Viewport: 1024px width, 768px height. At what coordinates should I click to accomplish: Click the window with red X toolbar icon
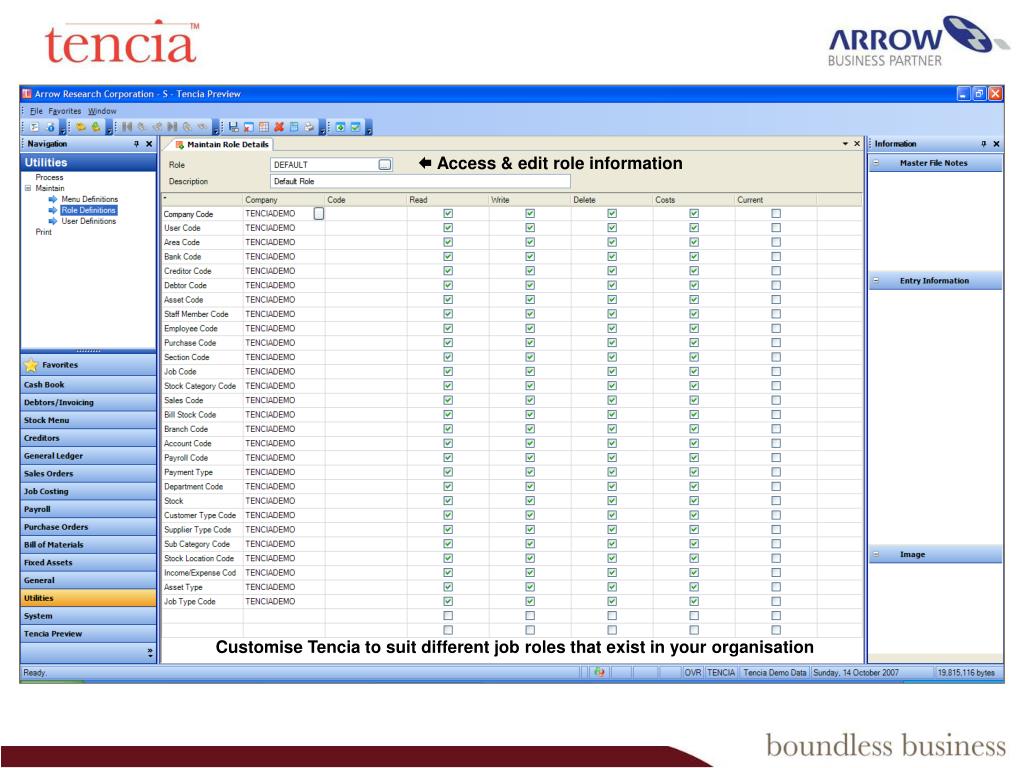point(249,127)
